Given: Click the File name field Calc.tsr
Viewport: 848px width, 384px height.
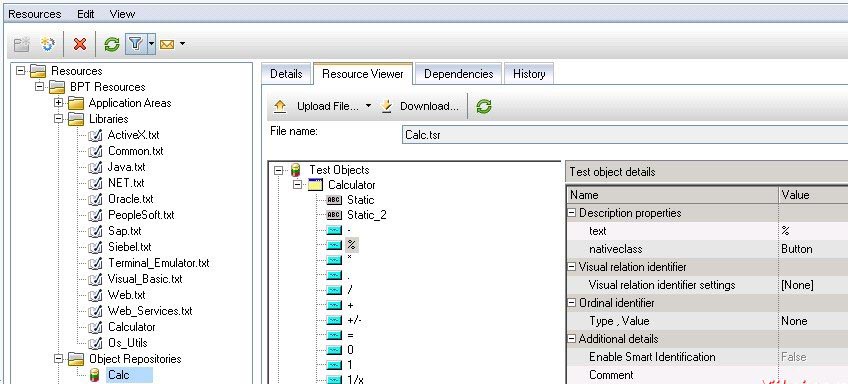Looking at the screenshot, I should pos(625,135).
